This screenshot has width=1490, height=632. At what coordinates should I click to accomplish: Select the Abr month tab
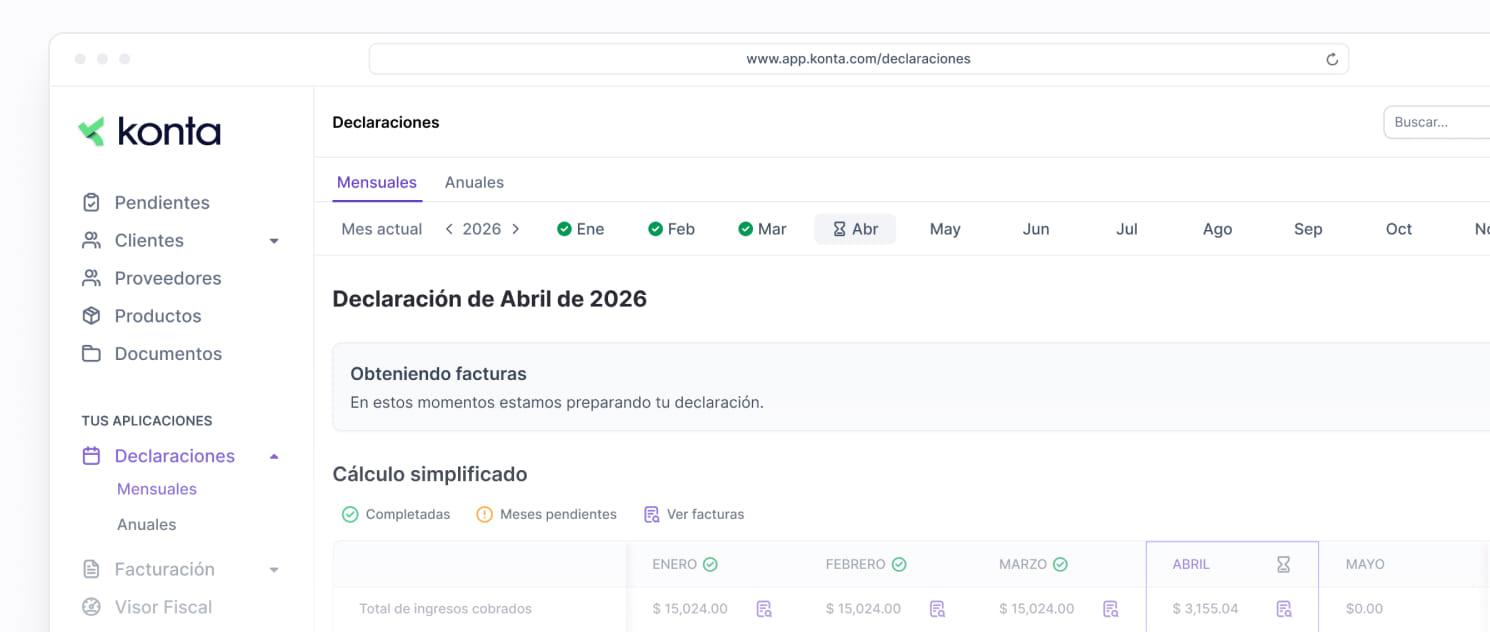[855, 229]
